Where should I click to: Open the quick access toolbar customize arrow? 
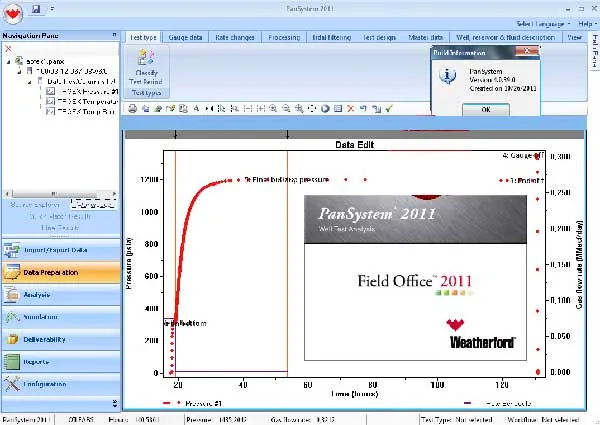pos(52,9)
